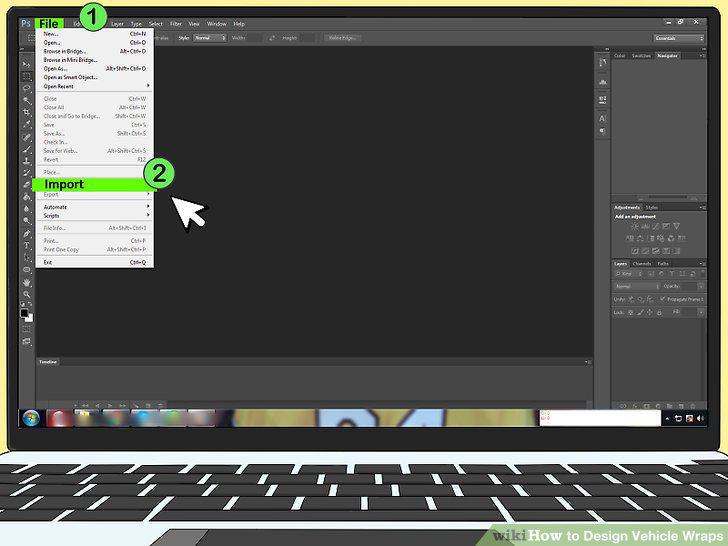This screenshot has width=728, height=546.
Task: Toggle lock position
Action: click(650, 312)
